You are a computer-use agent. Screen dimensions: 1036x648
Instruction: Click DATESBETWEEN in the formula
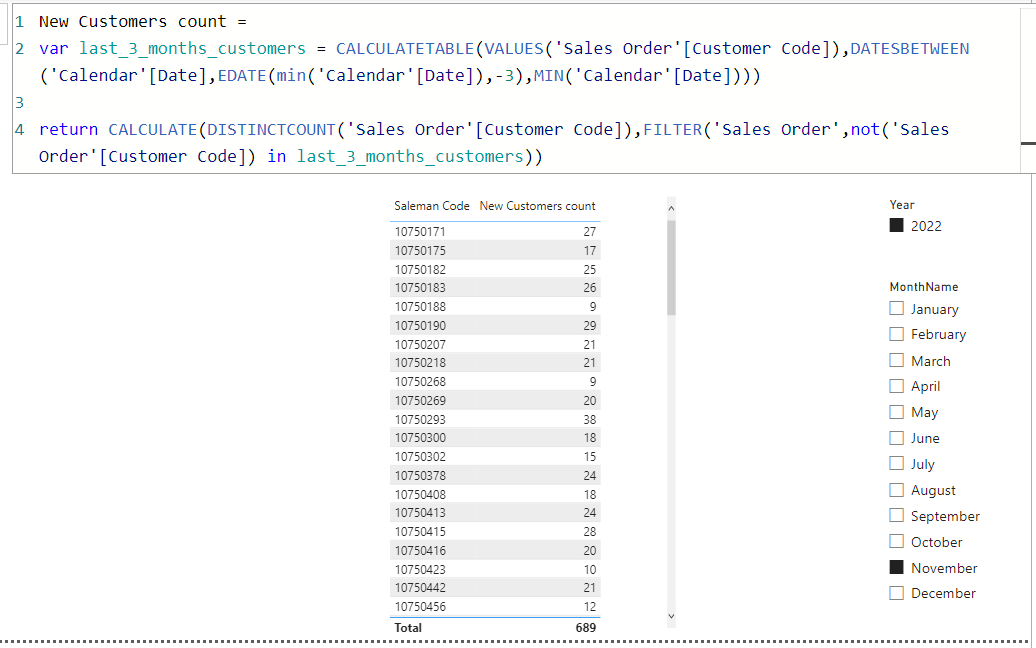[909, 49]
